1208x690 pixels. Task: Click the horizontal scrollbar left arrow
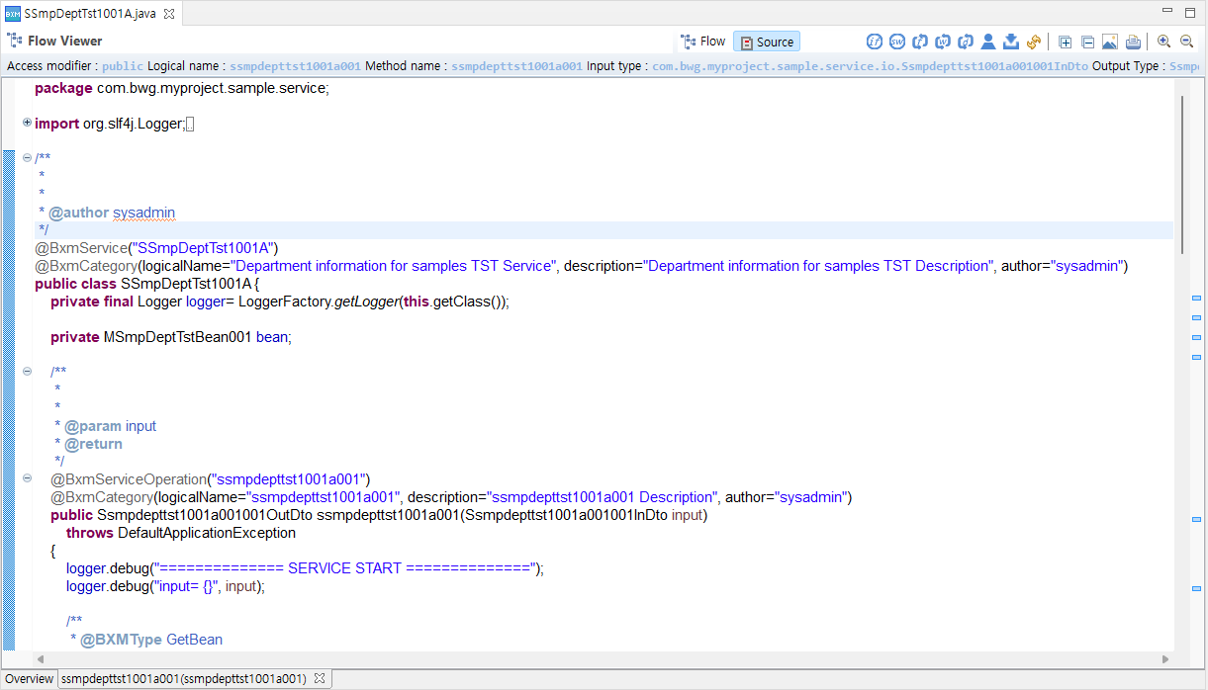click(x=40, y=659)
